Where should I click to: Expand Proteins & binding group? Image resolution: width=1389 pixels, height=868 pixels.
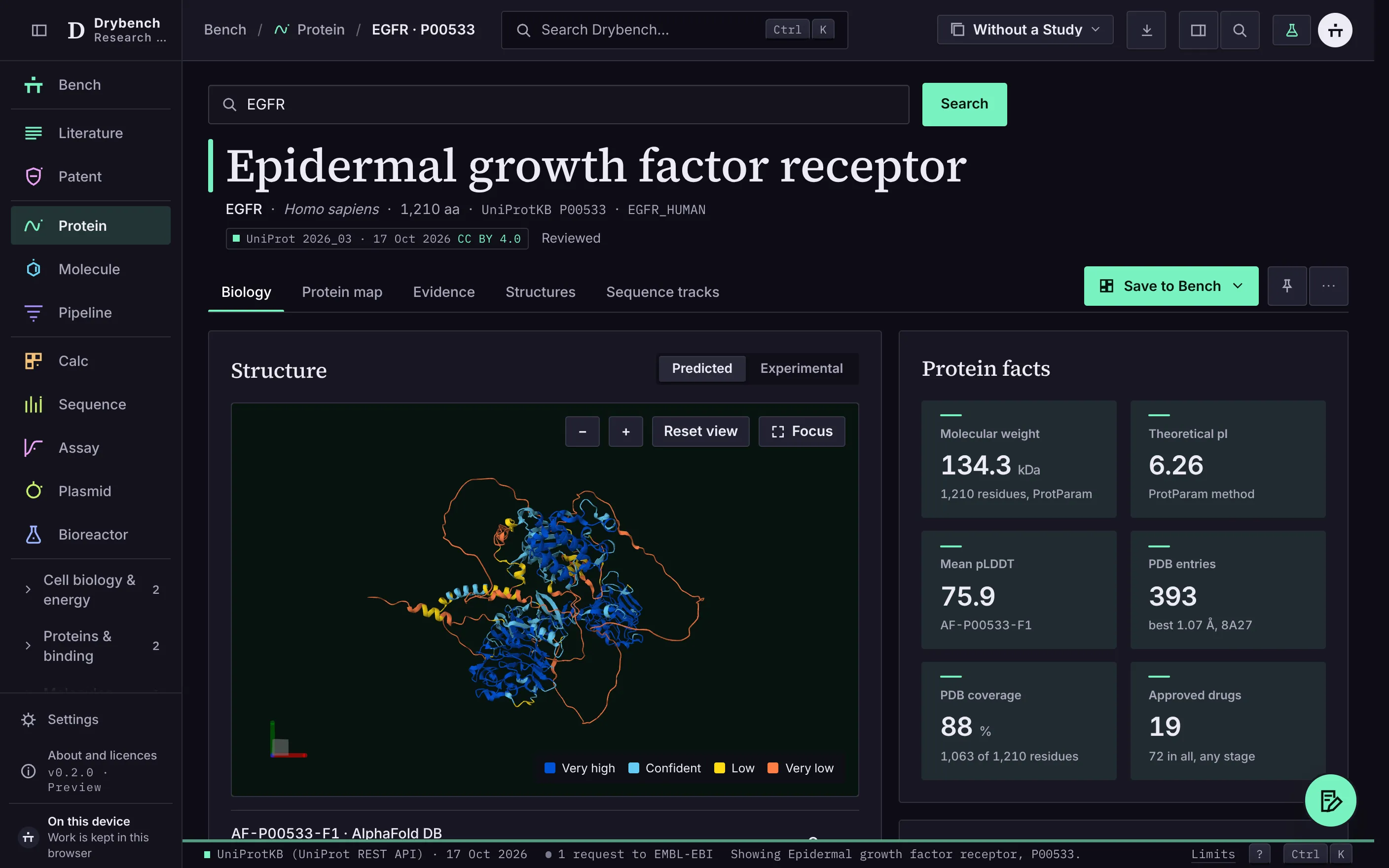pos(91,646)
